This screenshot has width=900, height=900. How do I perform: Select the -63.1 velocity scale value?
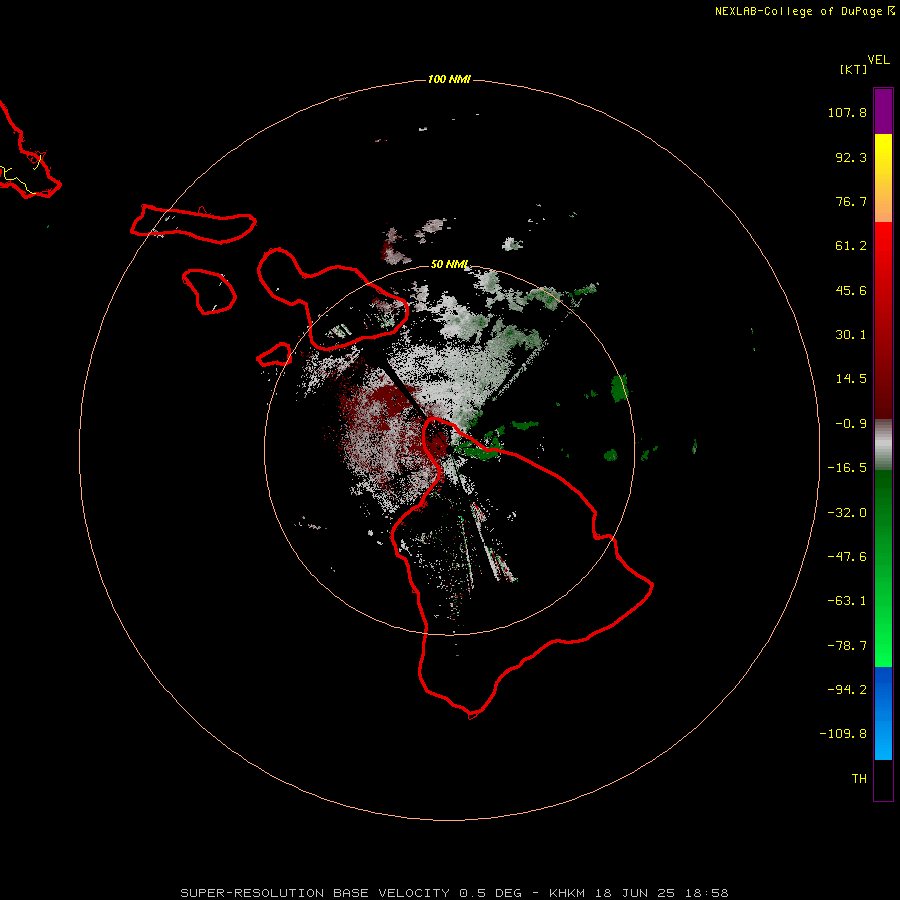(x=847, y=601)
